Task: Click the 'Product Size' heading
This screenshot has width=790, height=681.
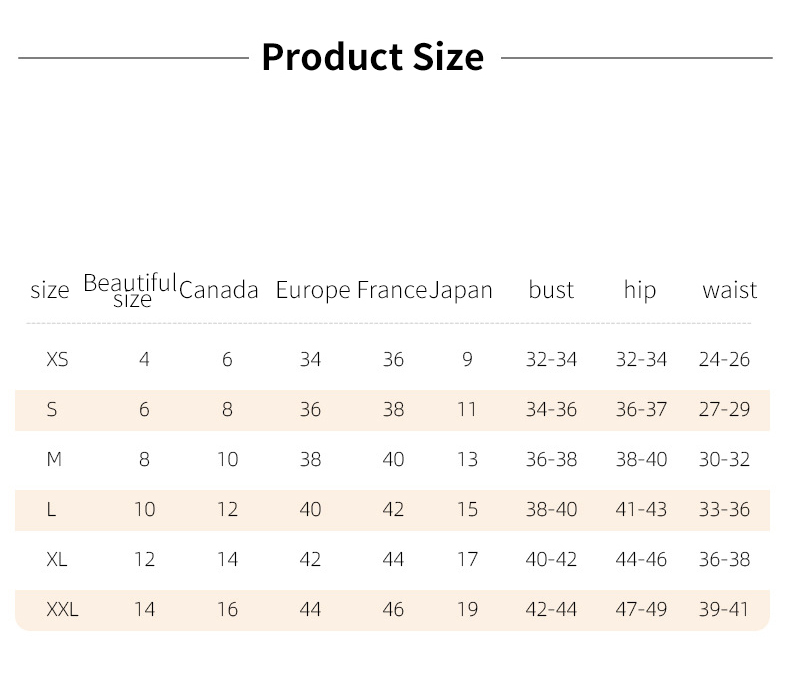Action: point(372,57)
